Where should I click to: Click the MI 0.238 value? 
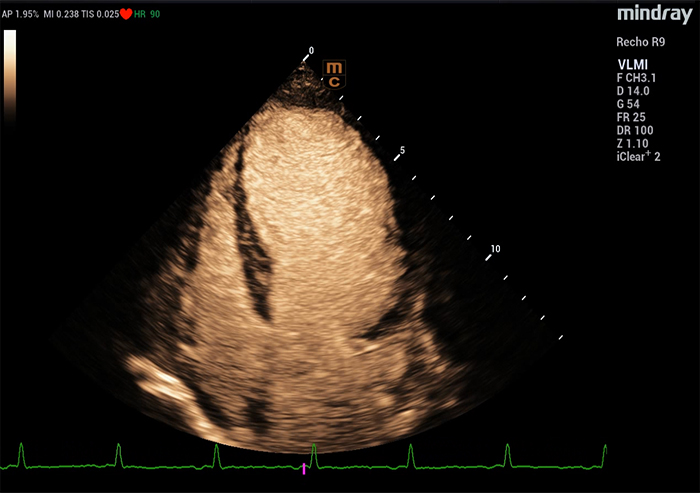click(62, 12)
